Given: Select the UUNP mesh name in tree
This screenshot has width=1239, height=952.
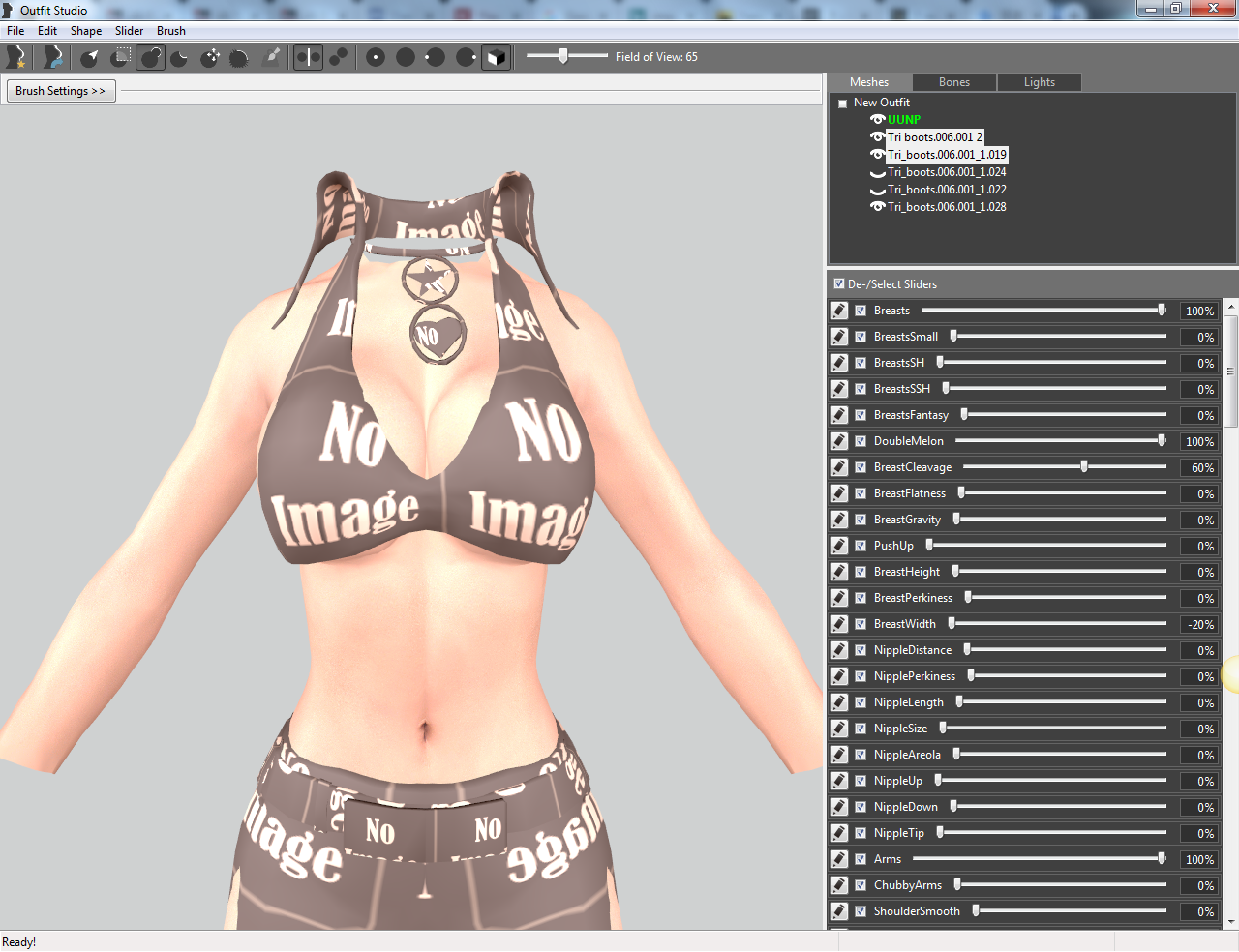Looking at the screenshot, I should pos(904,120).
